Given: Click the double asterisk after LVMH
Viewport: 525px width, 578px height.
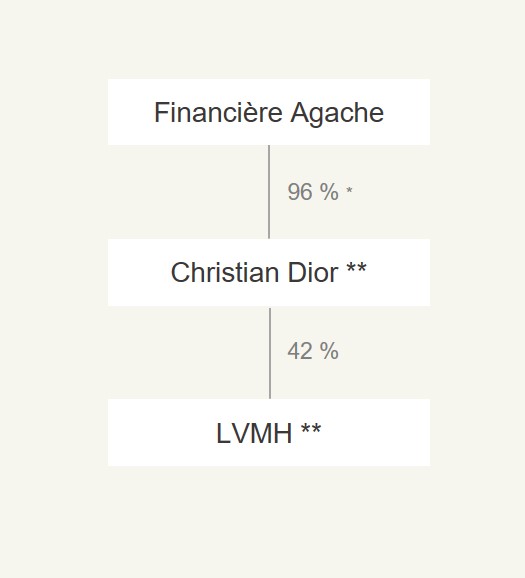Looking at the screenshot, I should [311, 429].
